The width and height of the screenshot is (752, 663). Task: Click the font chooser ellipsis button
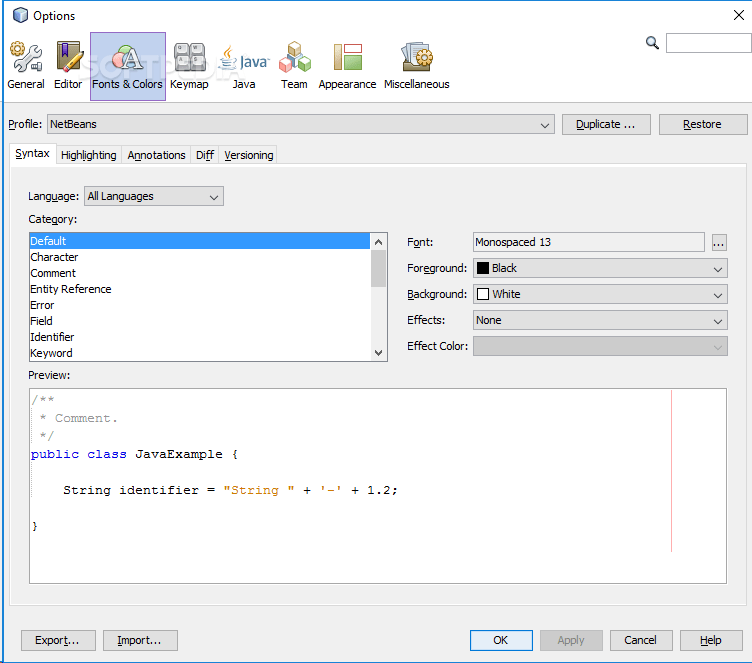718,243
